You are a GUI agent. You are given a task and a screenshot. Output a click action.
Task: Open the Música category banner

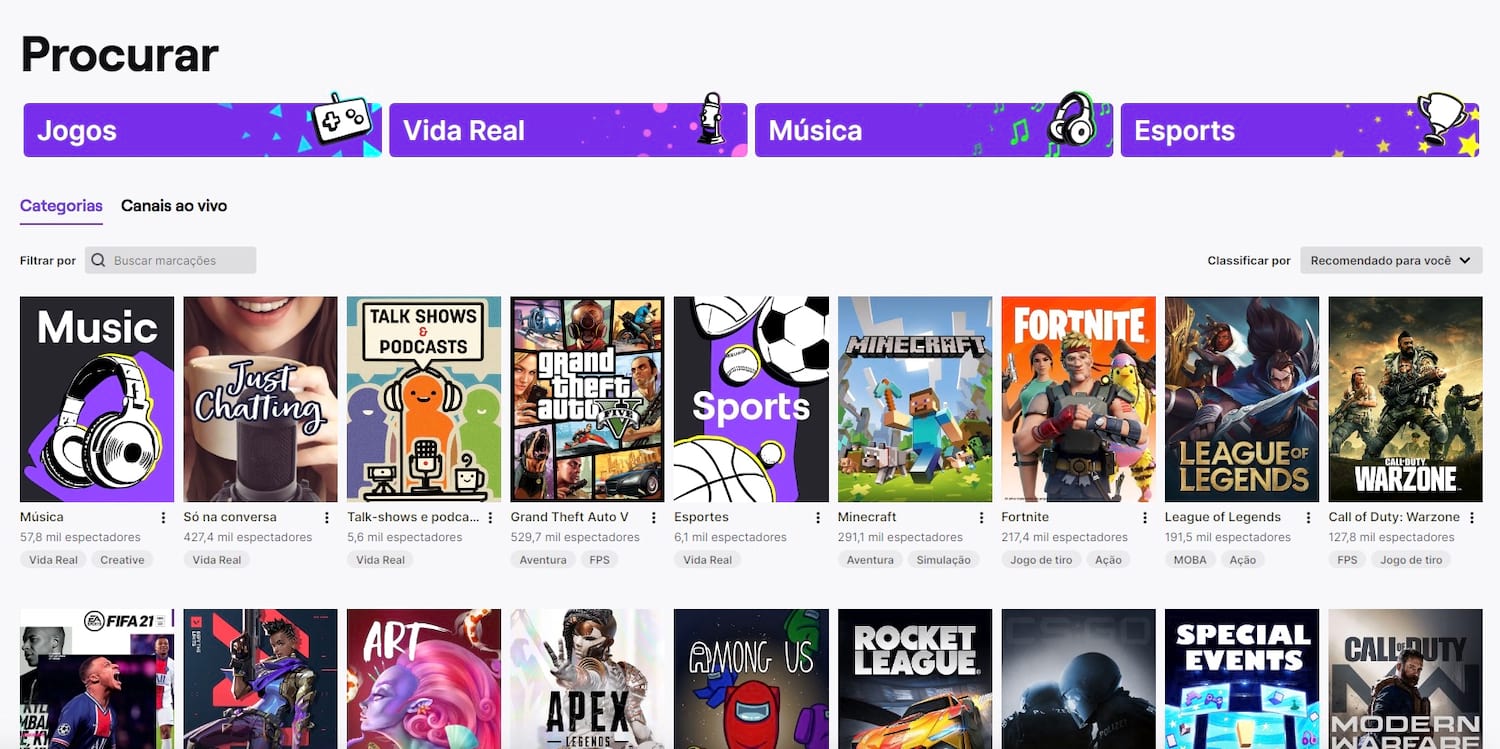(934, 130)
